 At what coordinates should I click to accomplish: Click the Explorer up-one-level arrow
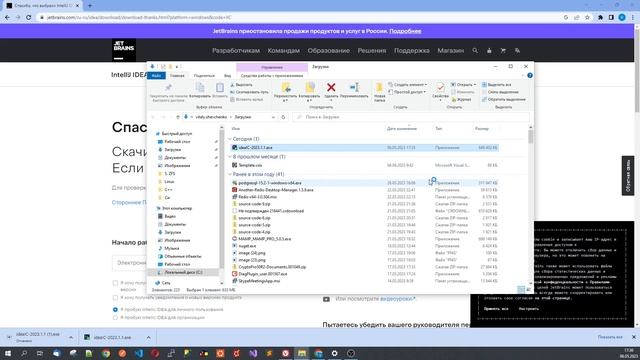178,117
